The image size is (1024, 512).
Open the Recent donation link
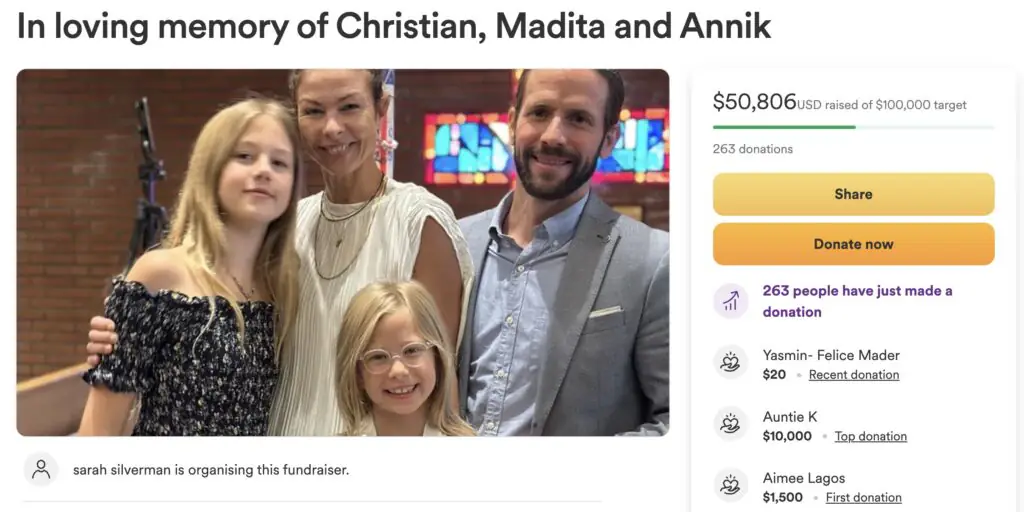[x=853, y=375]
